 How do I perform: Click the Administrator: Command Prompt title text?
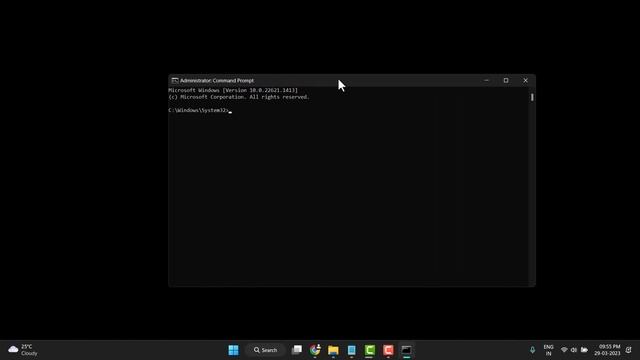pos(217,80)
